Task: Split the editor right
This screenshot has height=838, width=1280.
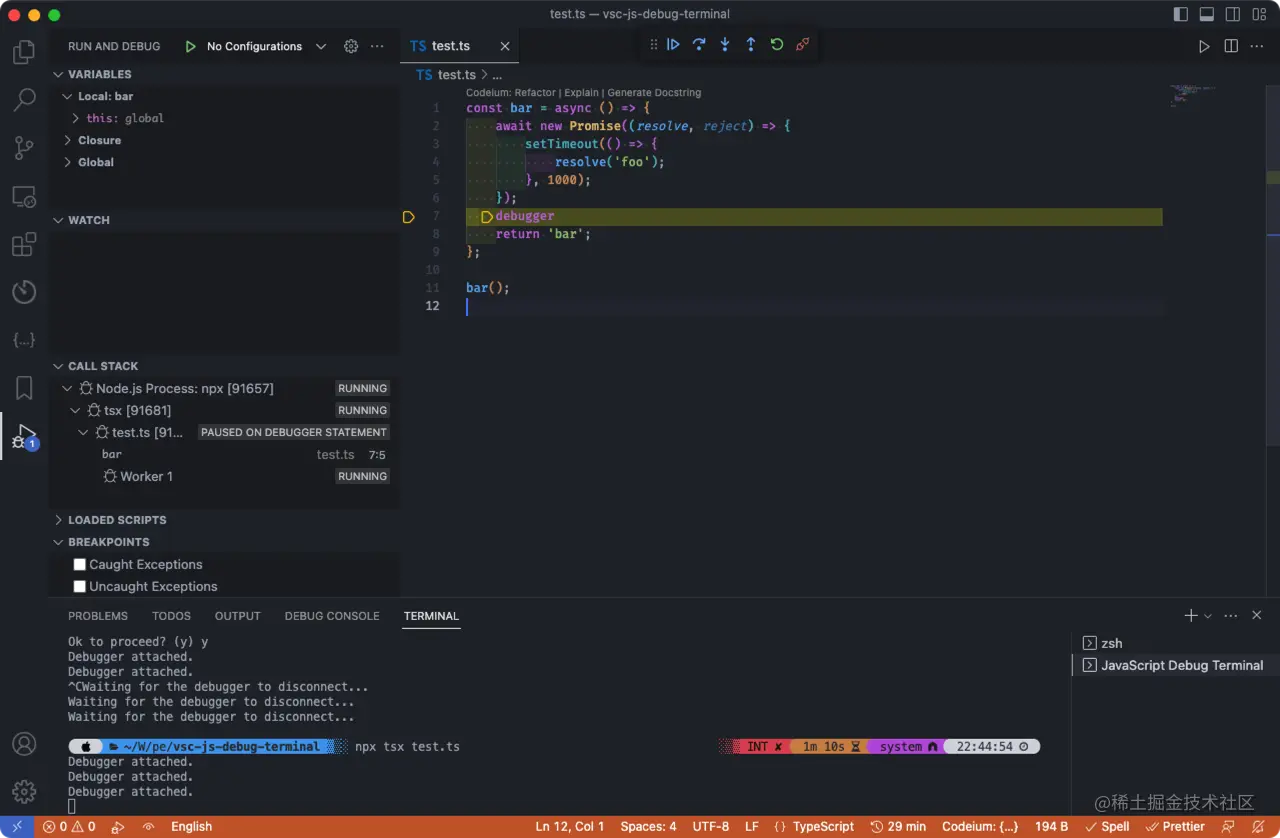Action: [1231, 46]
